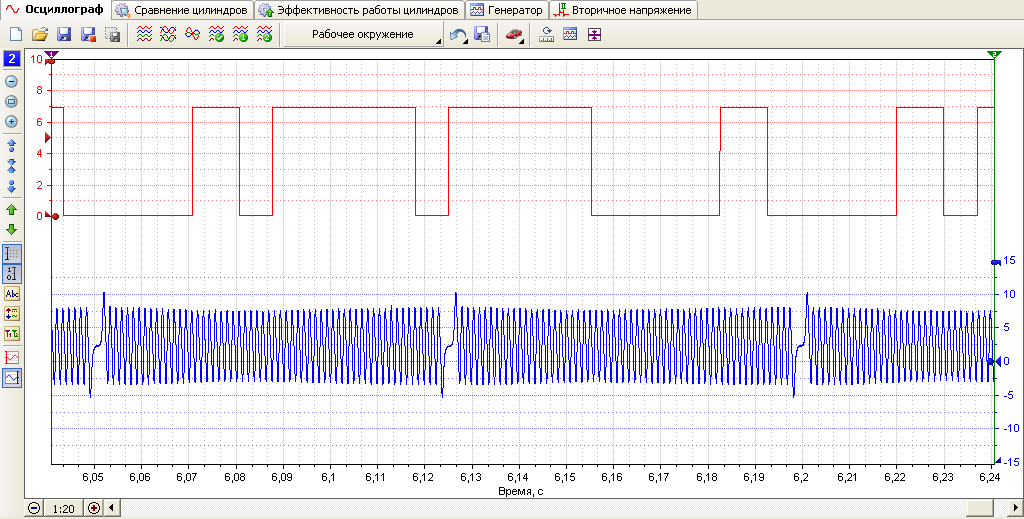
Task: Save using the blue floppy disk icon
Action: pos(64,35)
